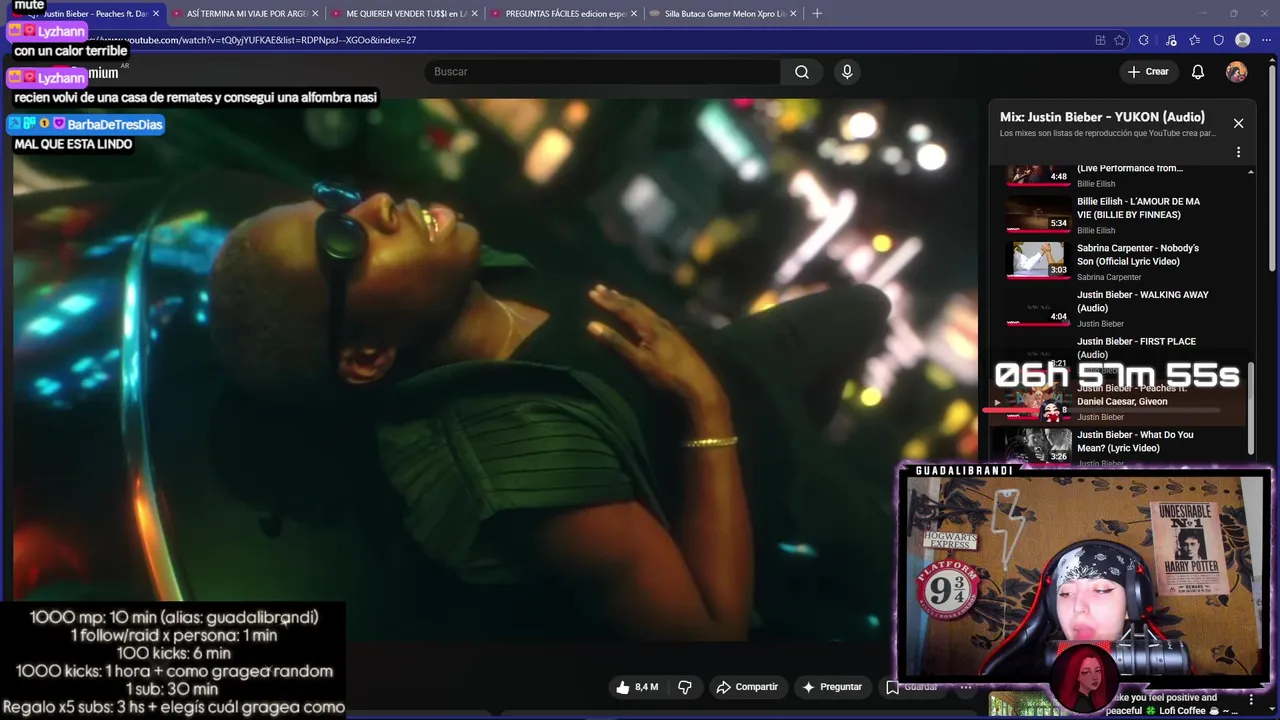The height and width of the screenshot is (720, 1280).
Task: Start voice search with microphone icon
Action: tap(847, 72)
